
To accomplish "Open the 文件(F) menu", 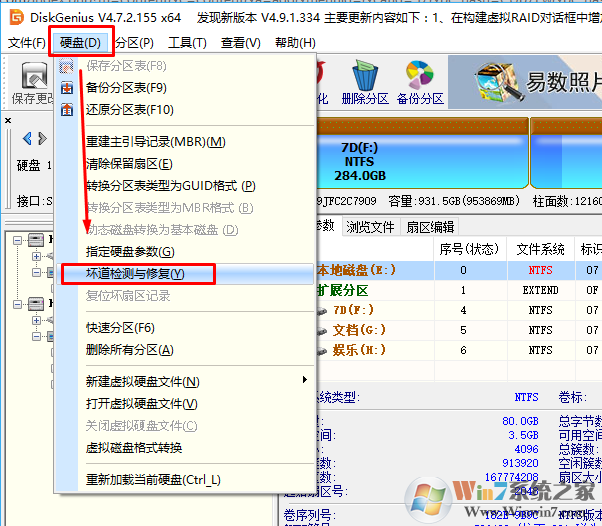I will coord(26,43).
